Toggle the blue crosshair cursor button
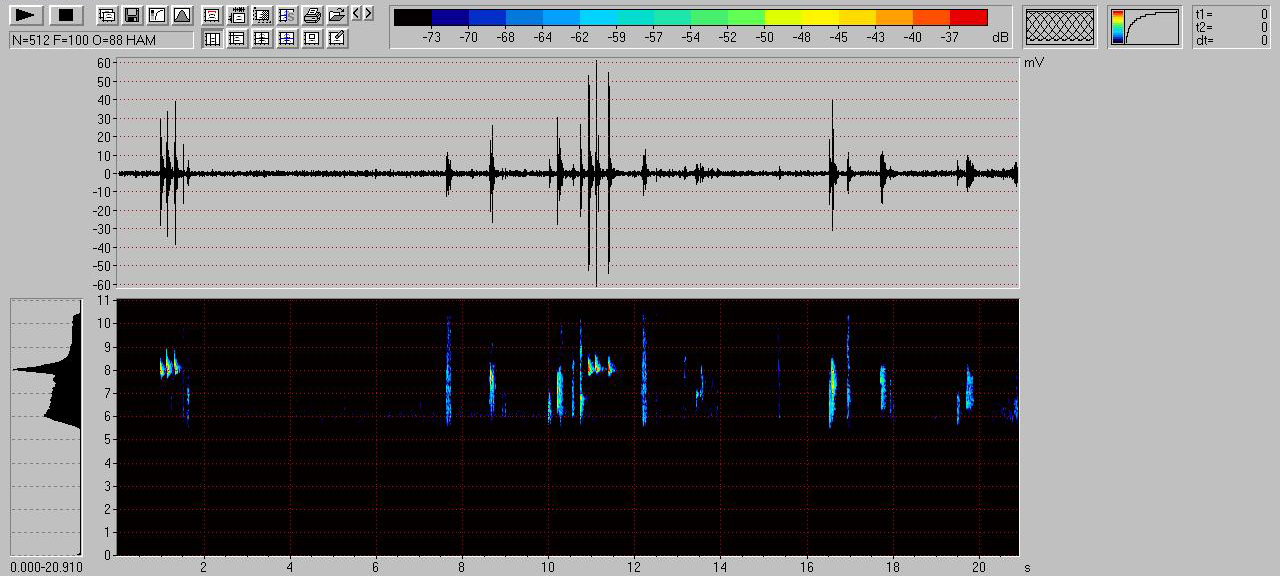This screenshot has height=576, width=1280. tap(287, 39)
